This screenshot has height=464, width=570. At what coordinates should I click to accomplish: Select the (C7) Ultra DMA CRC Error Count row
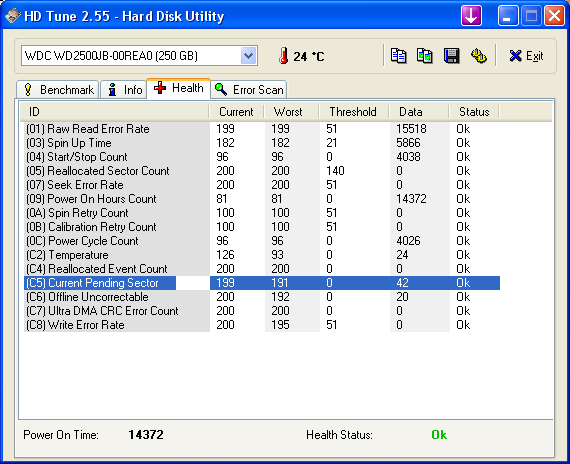262,311
